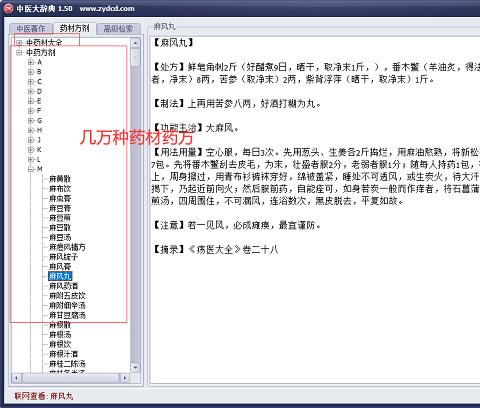The width and height of the screenshot is (480, 408).
Task: Click the 【制法】 heading text
Action: (169, 103)
